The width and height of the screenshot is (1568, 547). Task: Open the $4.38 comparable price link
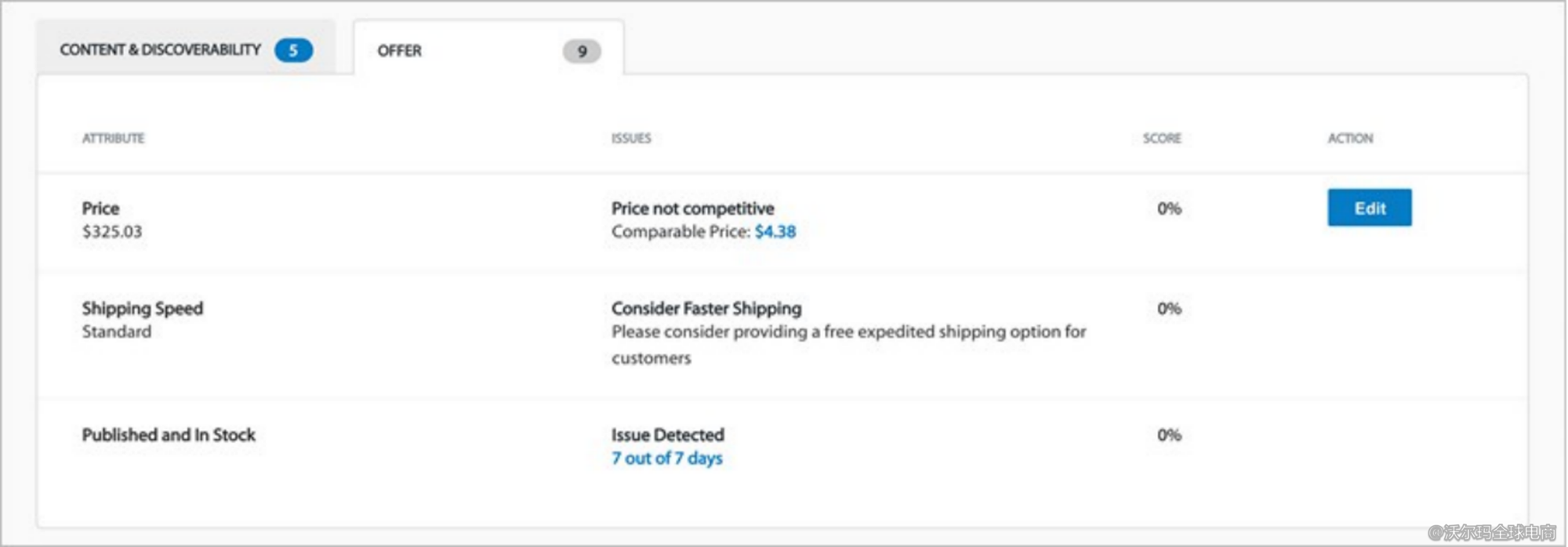(x=775, y=232)
